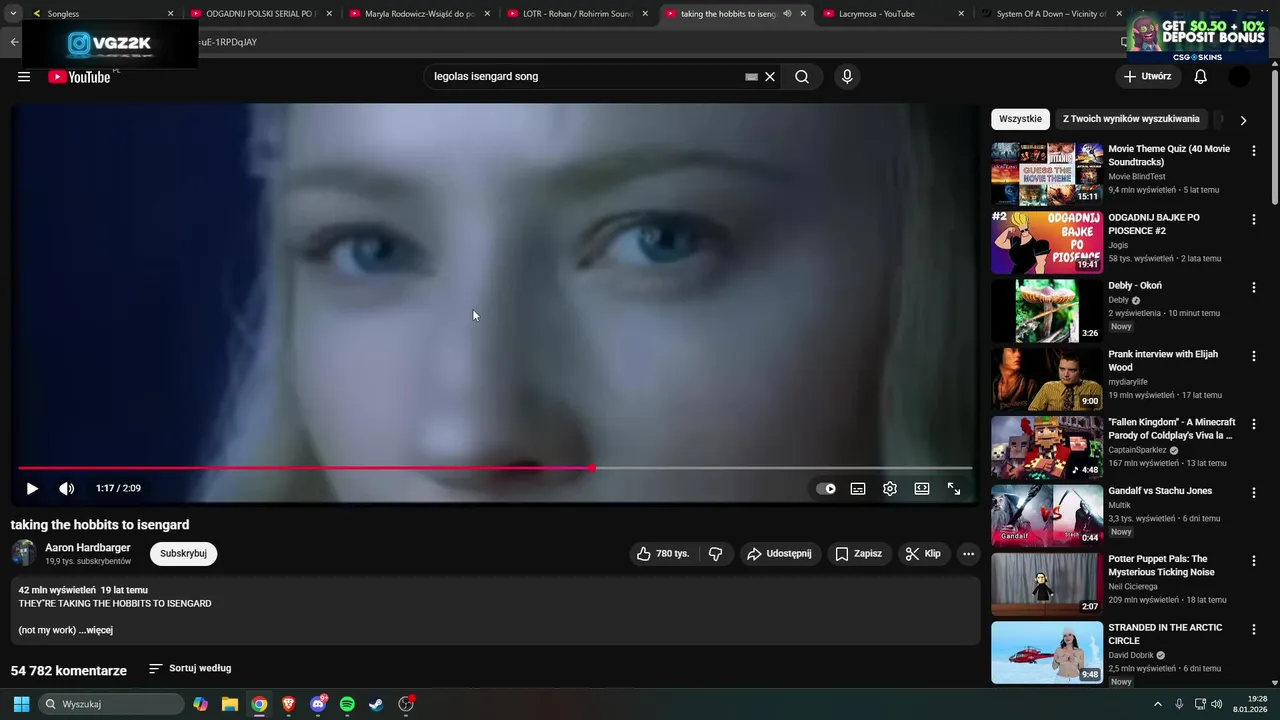Show more filter chips with right arrow
The width and height of the screenshot is (1280, 720).
coord(1243,120)
